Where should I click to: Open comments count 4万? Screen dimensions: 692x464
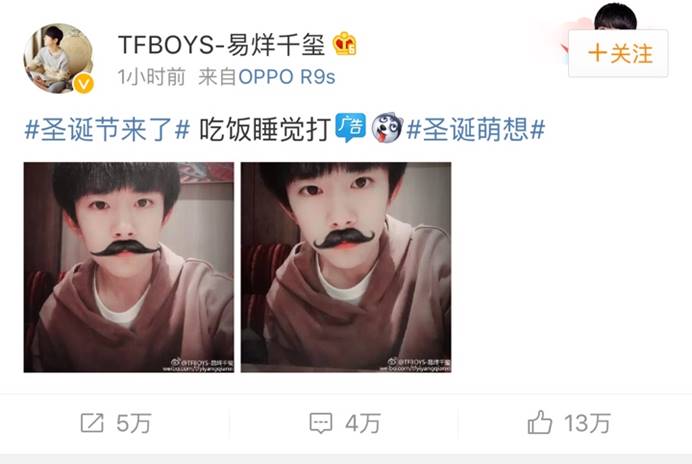tap(363, 423)
